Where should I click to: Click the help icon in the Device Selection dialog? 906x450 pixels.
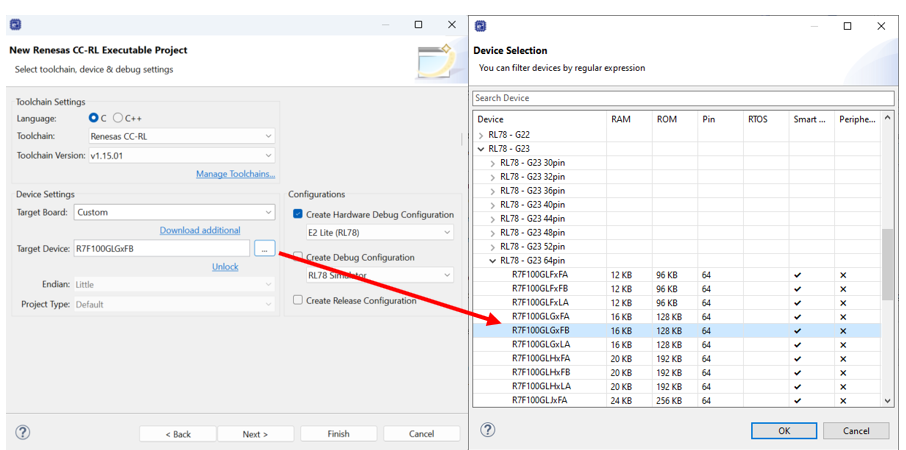point(488,430)
